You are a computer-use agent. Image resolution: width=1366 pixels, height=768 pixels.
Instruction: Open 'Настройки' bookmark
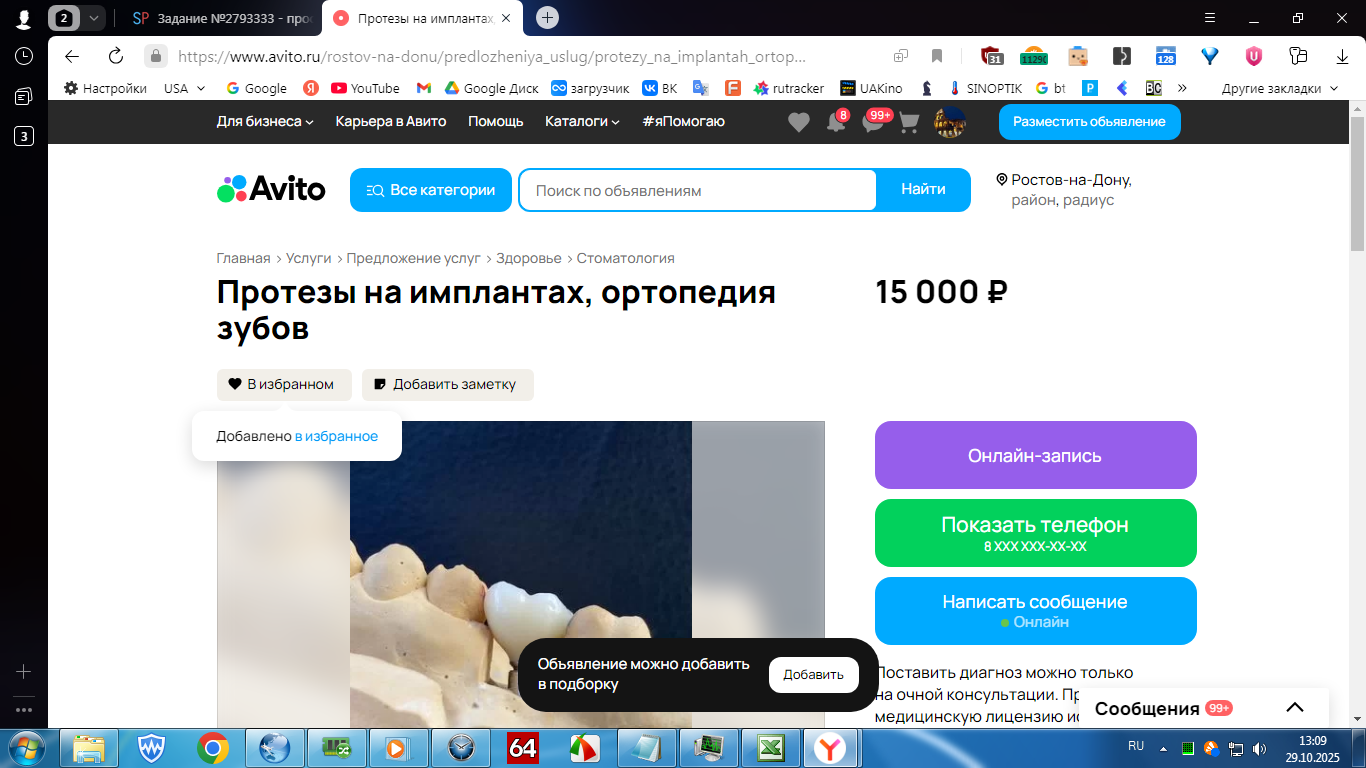[x=105, y=88]
